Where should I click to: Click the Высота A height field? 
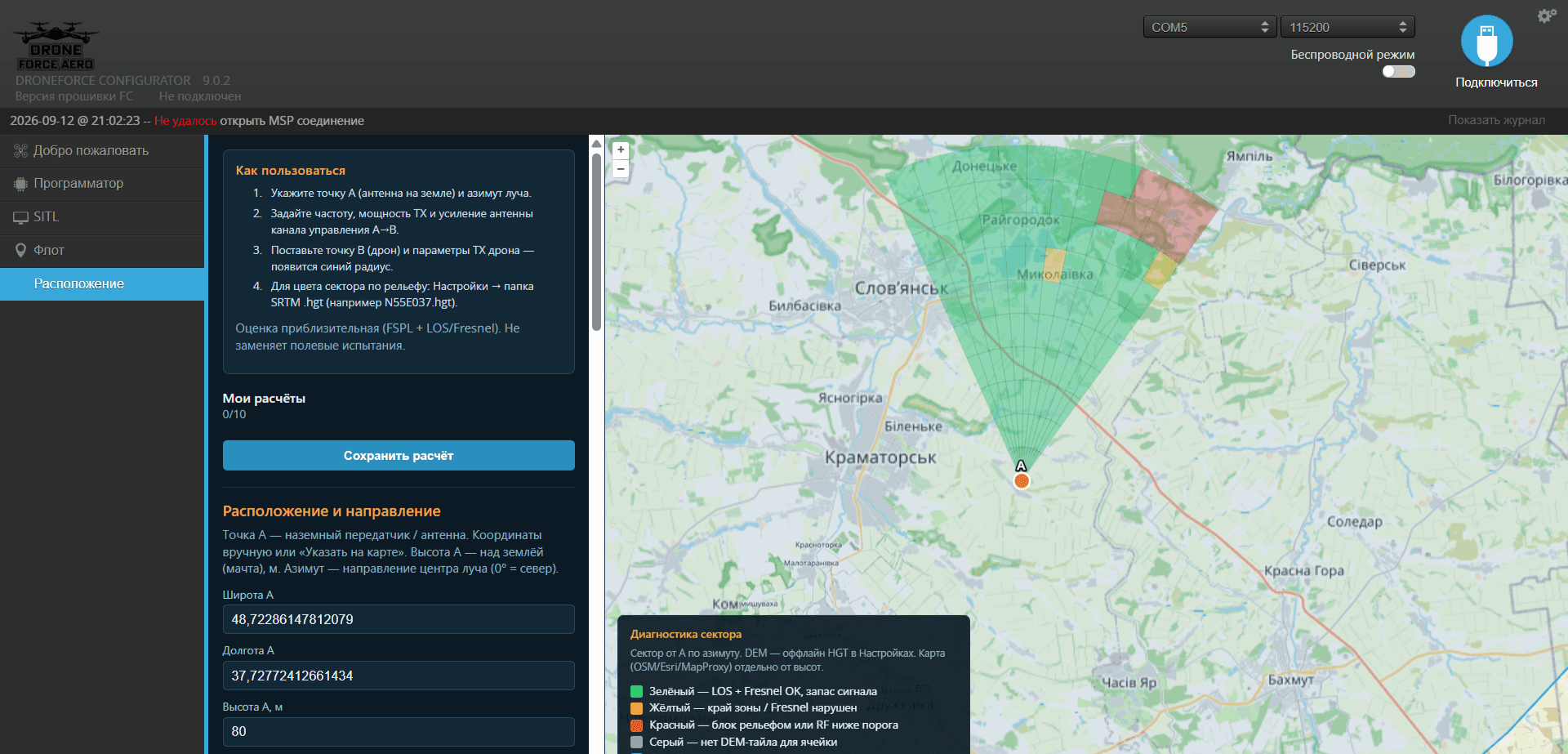tap(399, 731)
